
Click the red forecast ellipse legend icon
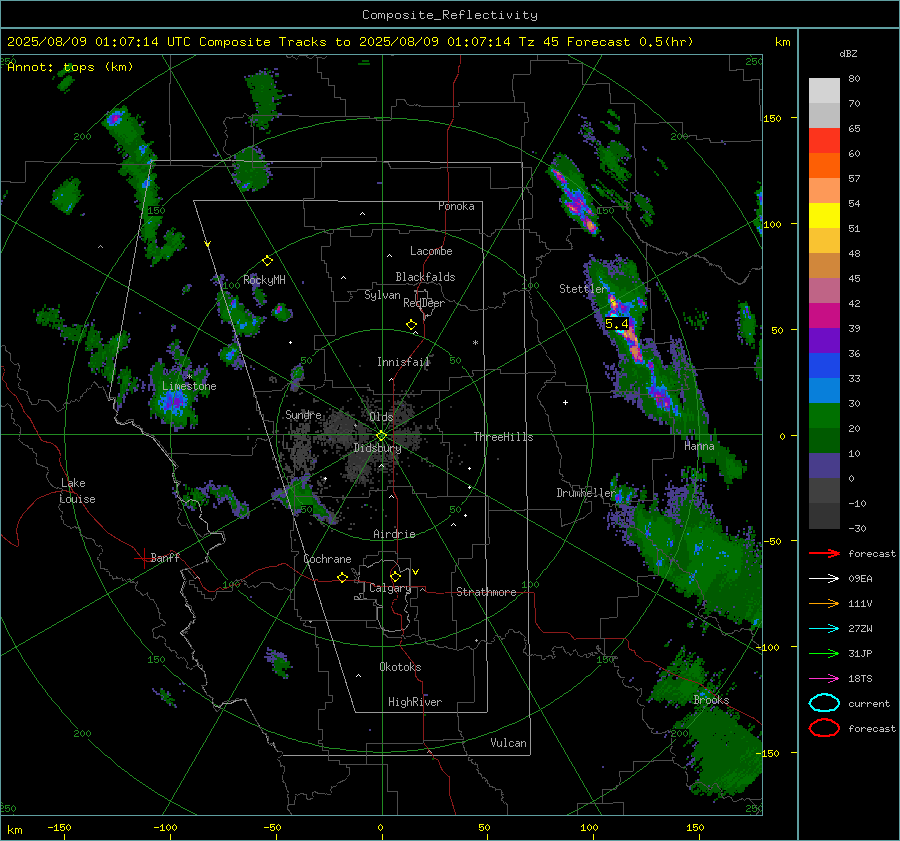[x=824, y=728]
